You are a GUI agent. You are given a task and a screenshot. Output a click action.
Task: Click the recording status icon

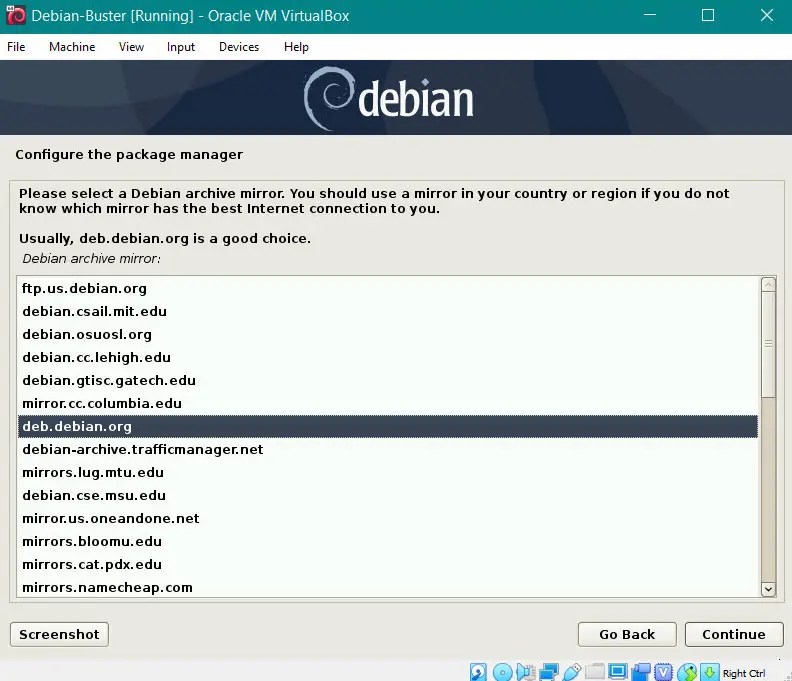[x=640, y=672]
